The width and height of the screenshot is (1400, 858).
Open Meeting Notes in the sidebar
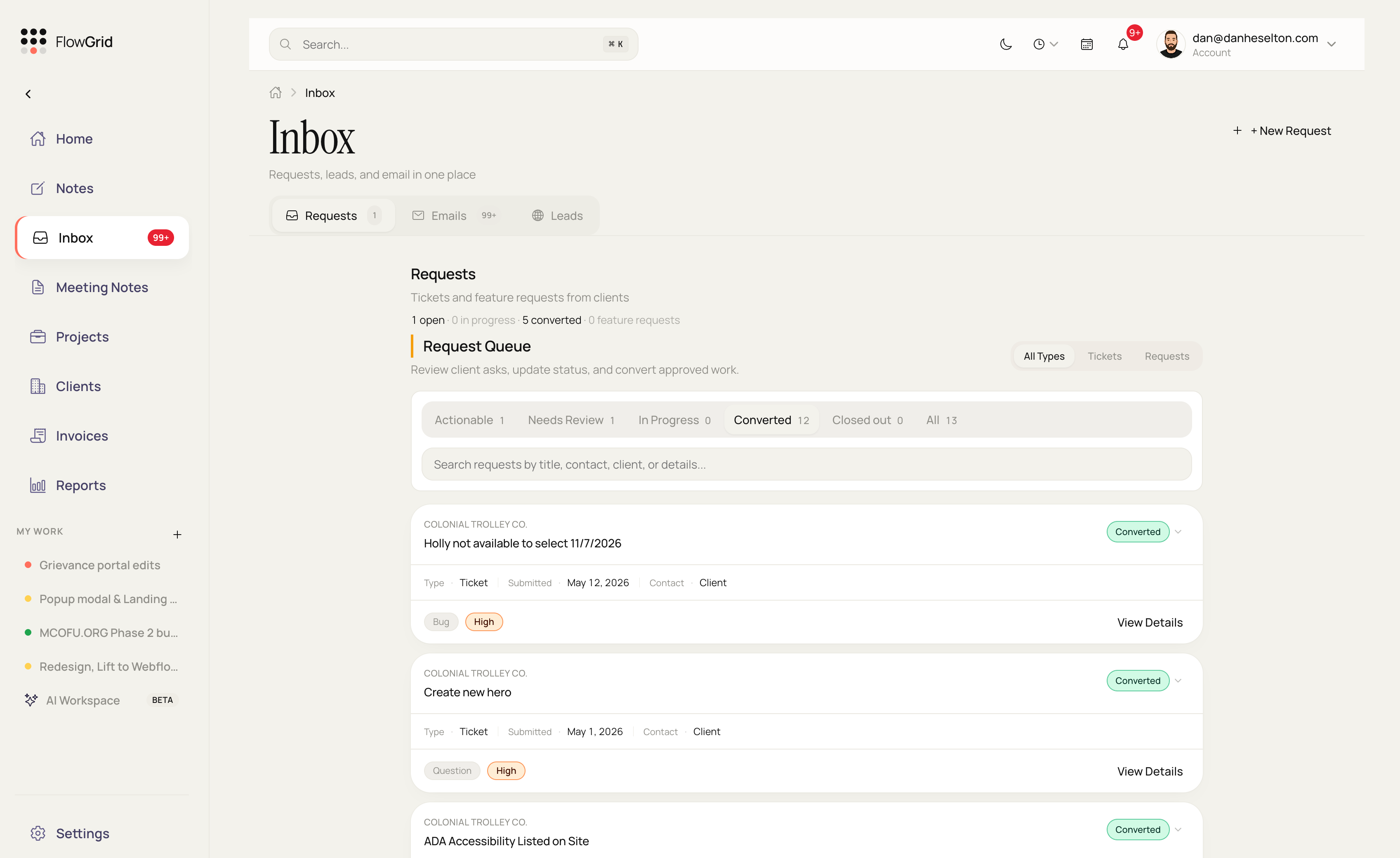click(102, 288)
